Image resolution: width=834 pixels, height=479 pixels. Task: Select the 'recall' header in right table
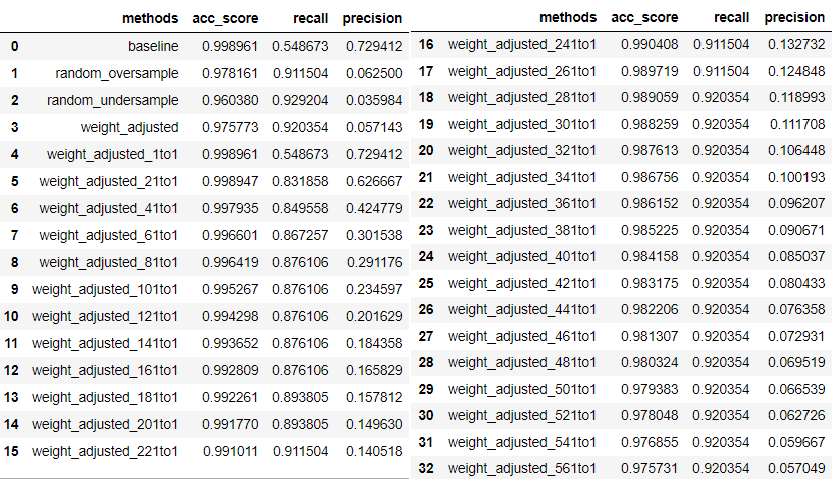click(731, 18)
